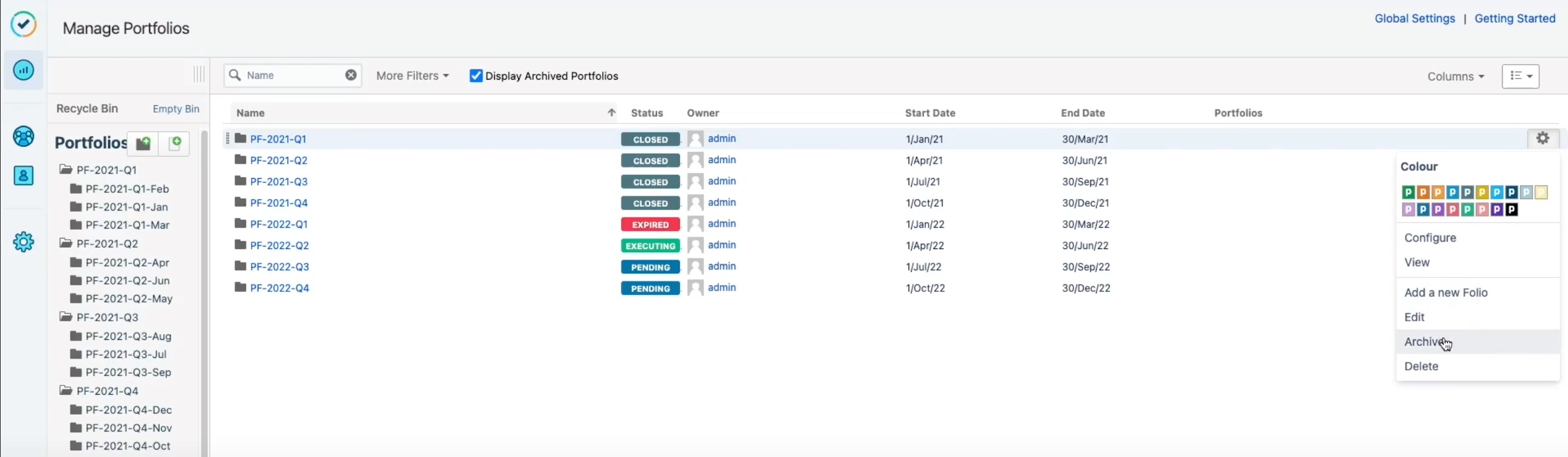The height and width of the screenshot is (457, 1568).
Task: Click the user profile icon in the sidebar
Action: 24,176
